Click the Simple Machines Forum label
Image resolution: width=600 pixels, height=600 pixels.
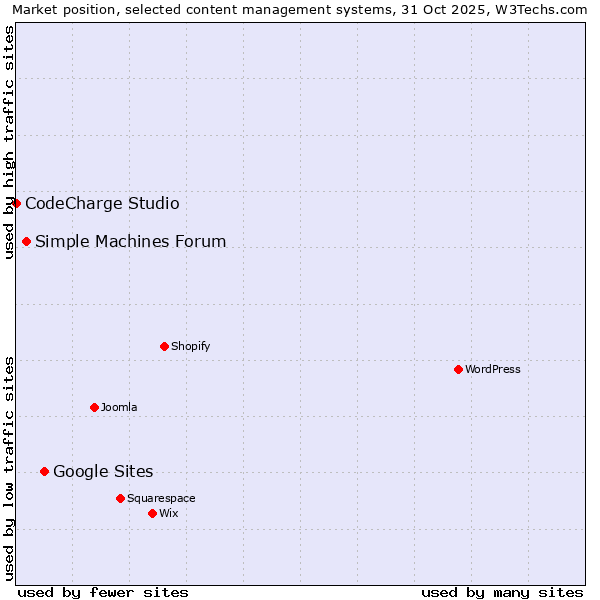click(x=130, y=241)
